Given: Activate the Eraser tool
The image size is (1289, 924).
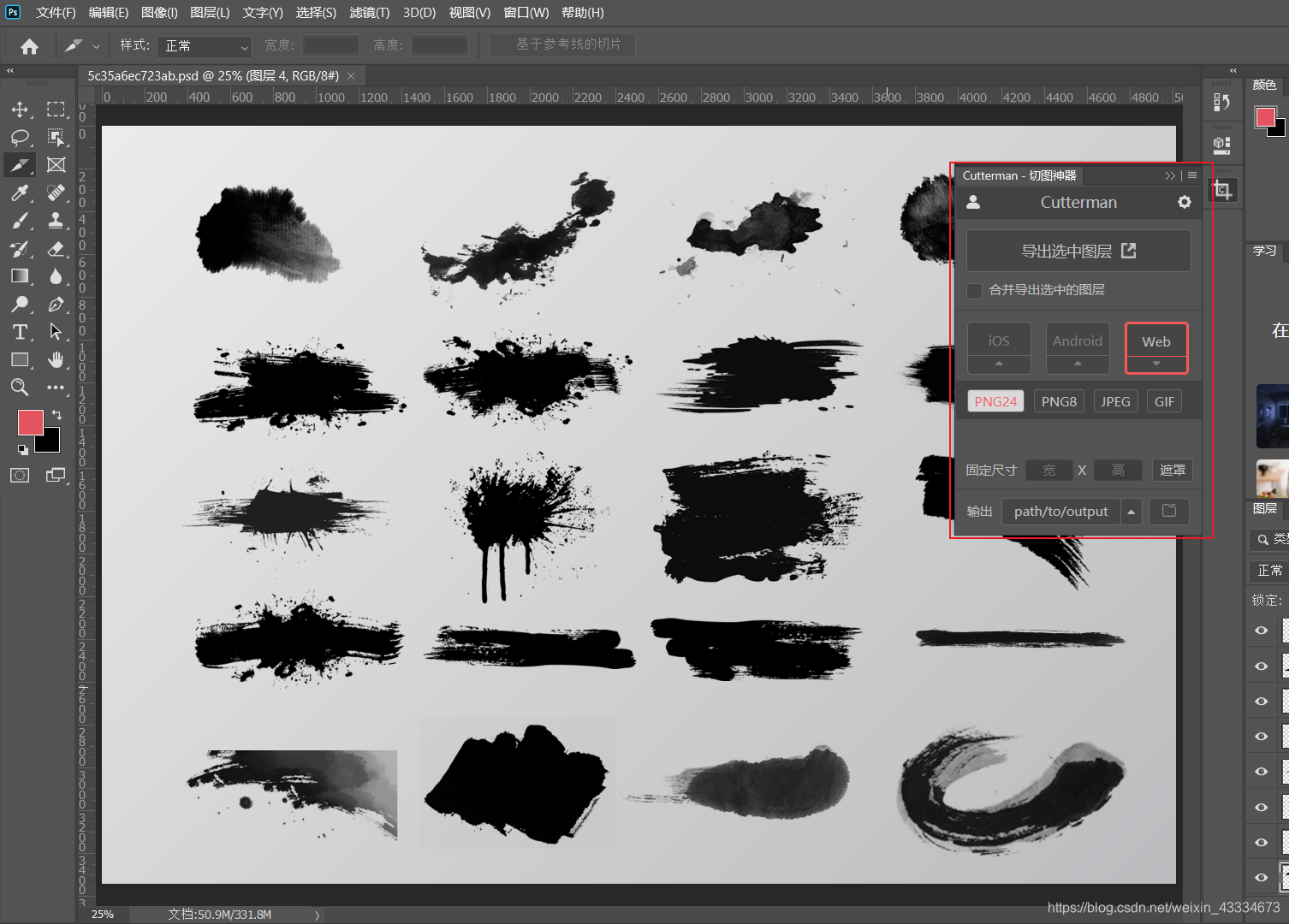Looking at the screenshot, I should pyautogui.click(x=56, y=249).
